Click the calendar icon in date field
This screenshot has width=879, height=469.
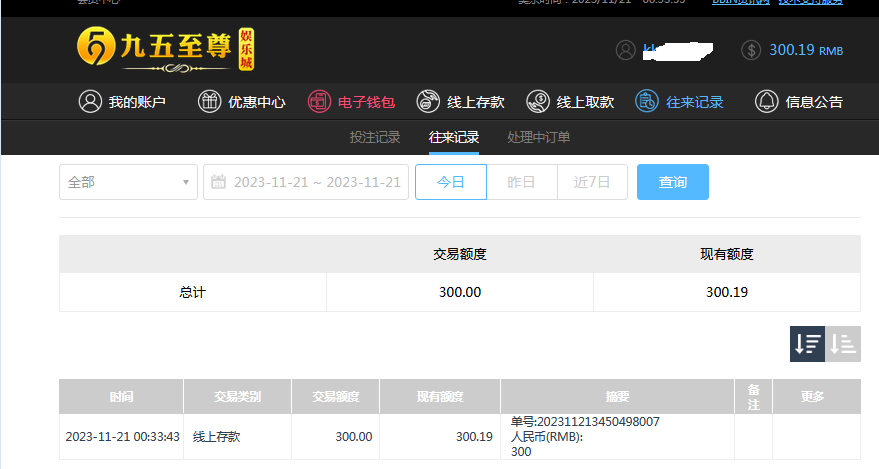point(219,182)
